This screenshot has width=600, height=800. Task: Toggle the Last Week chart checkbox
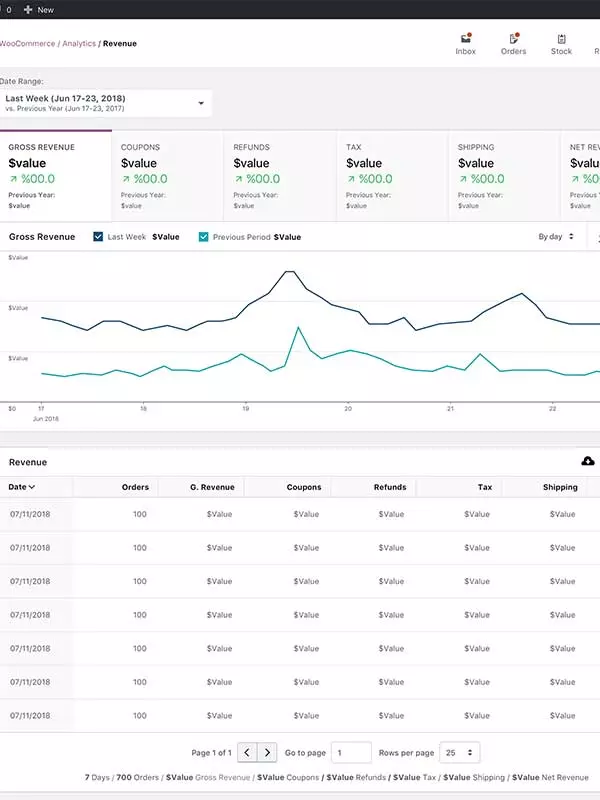98,237
